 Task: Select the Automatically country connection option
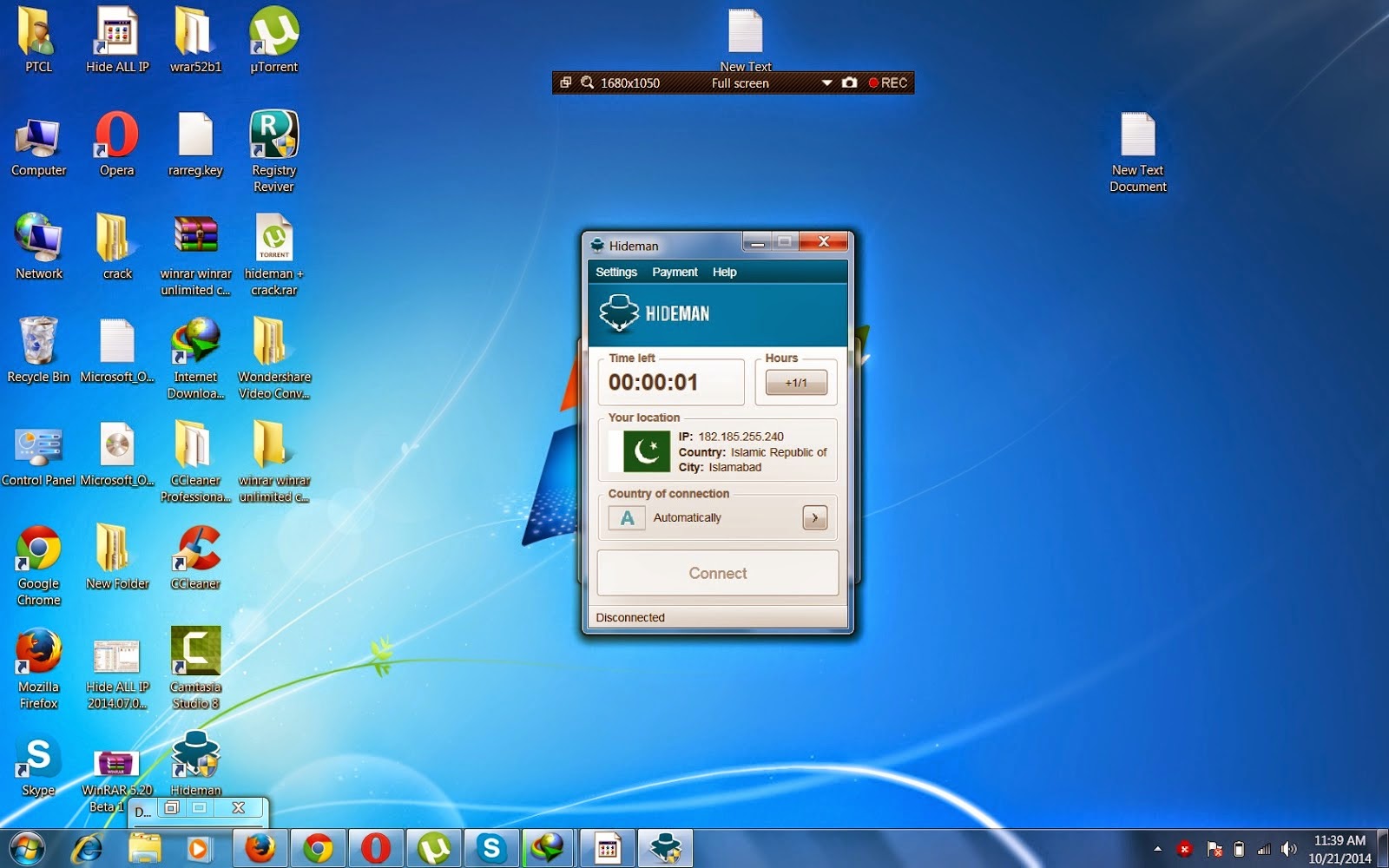pyautogui.click(x=687, y=517)
